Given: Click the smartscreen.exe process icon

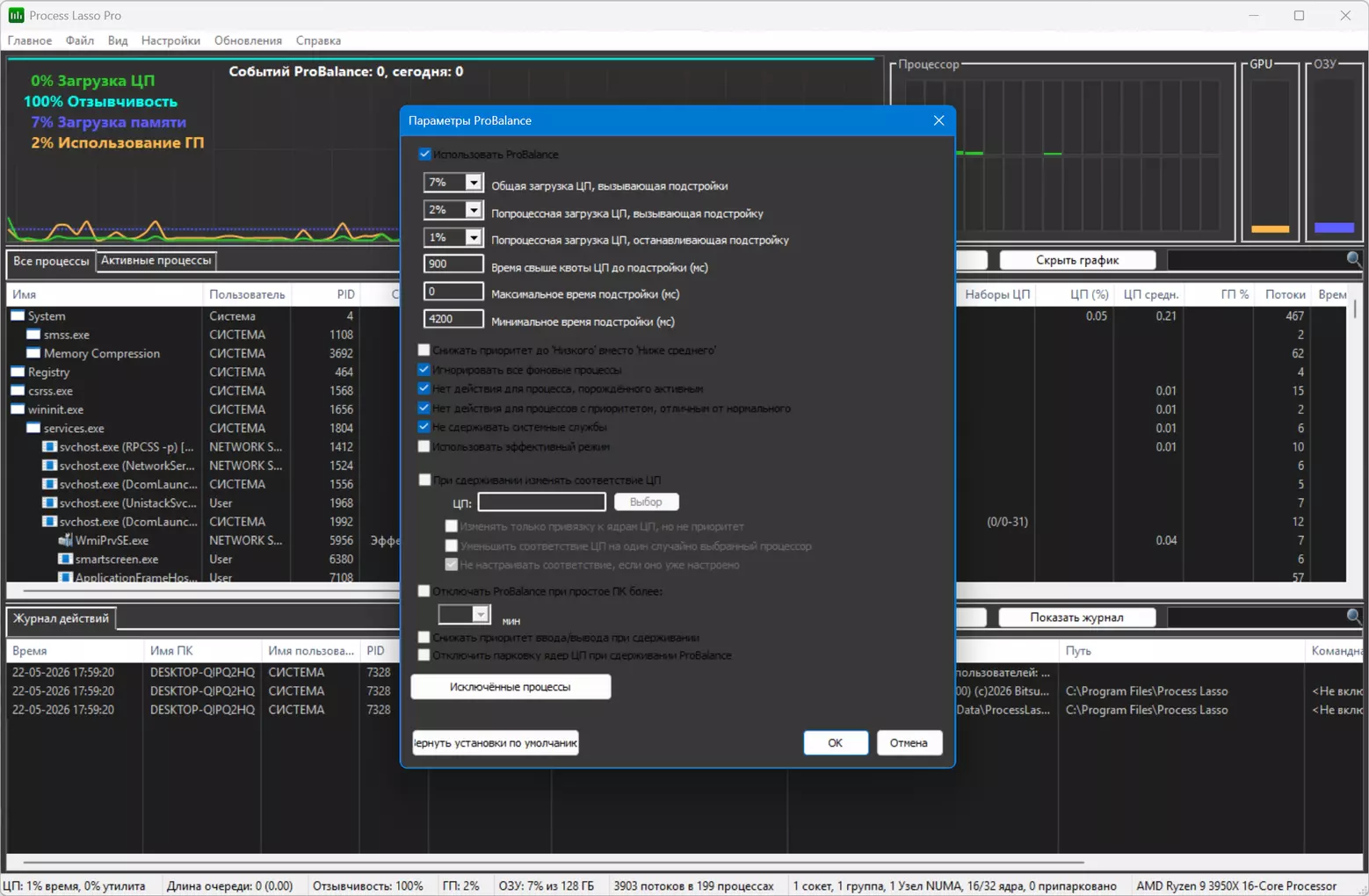Looking at the screenshot, I should pyautogui.click(x=65, y=559).
